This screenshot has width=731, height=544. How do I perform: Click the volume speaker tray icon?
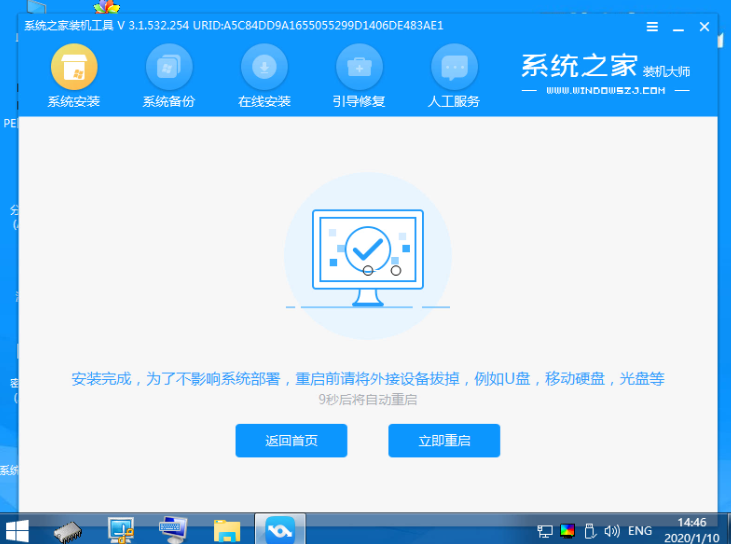611,530
